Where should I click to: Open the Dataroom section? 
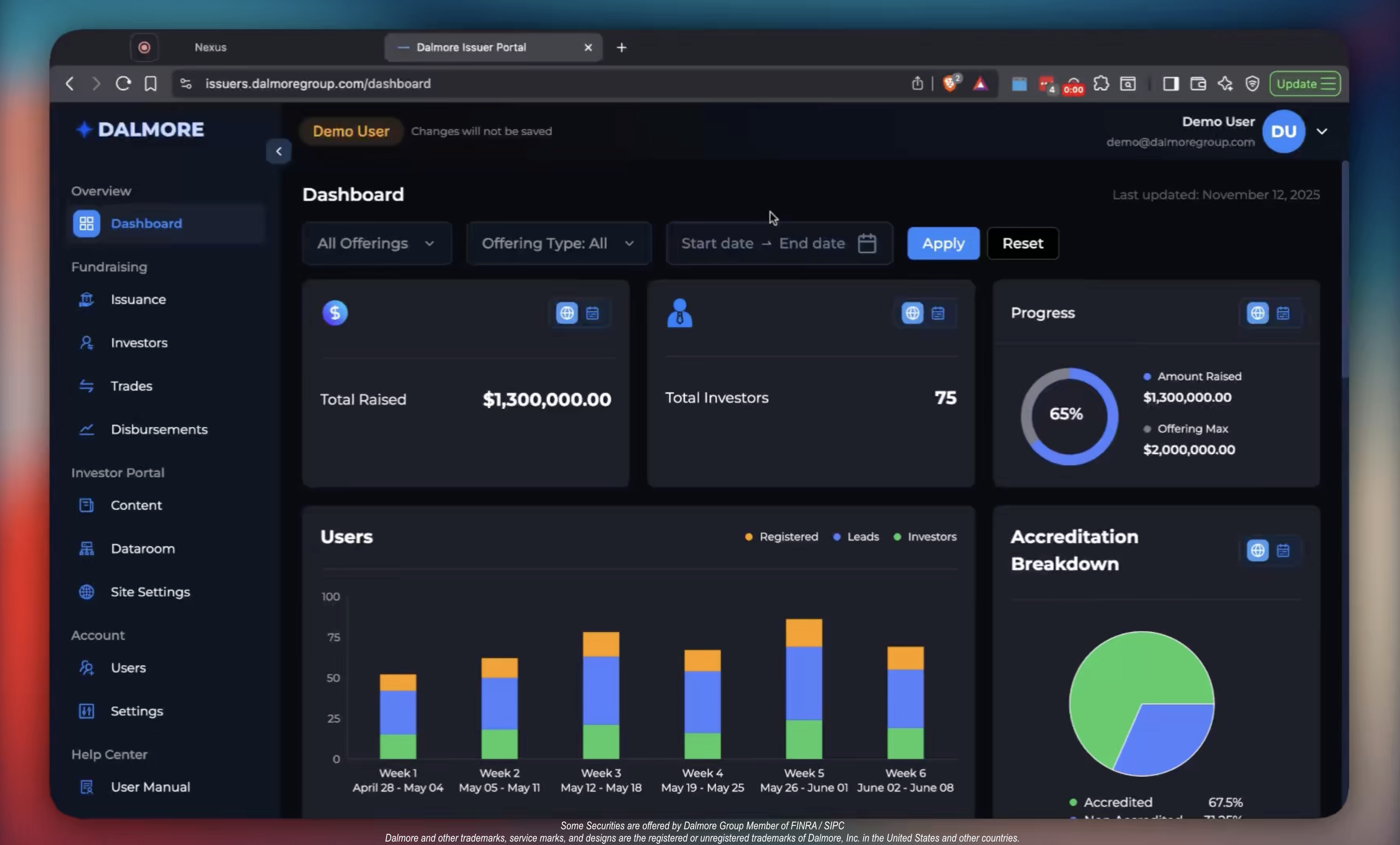[142, 549]
